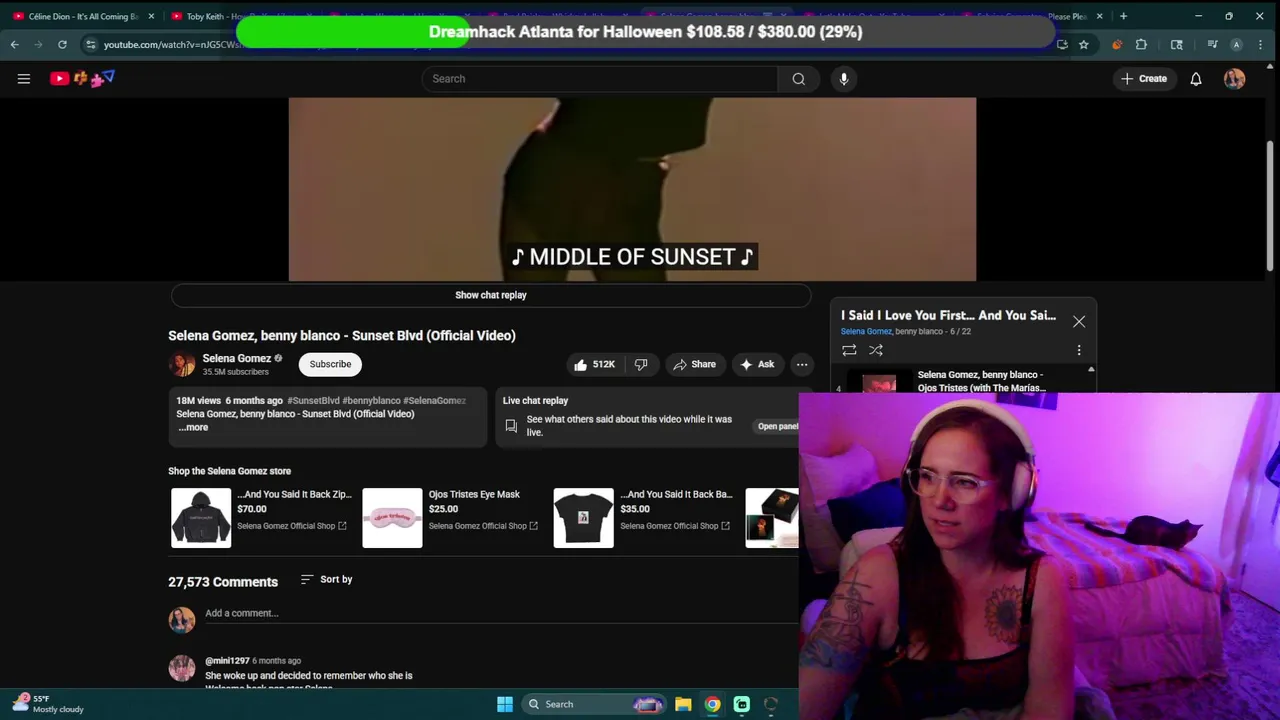Click the 27,573 Comments heading
The height and width of the screenshot is (720, 1280).
coord(223,582)
